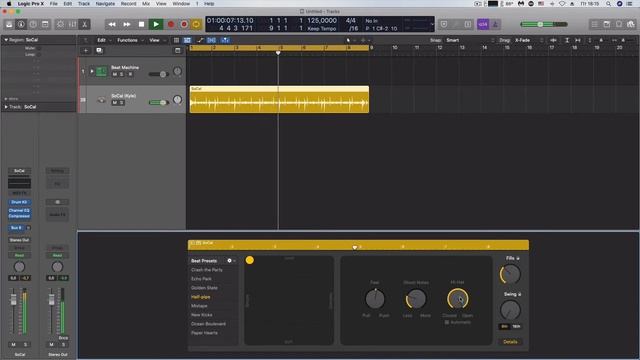Screen dimensions: 640x360
Task: Toggle the highlighted list view icon in tracks toolbar
Action: click(187, 40)
